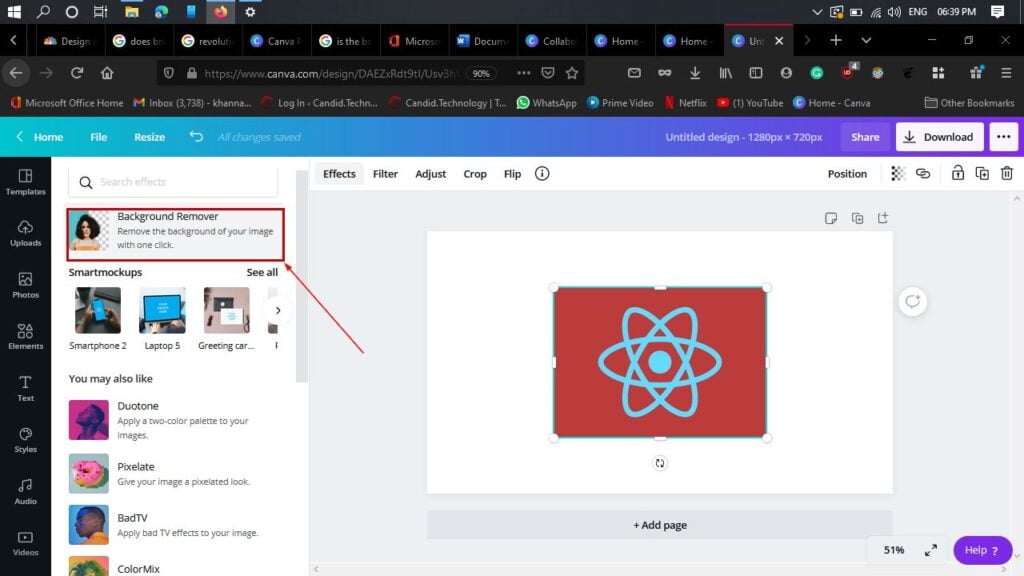Switch to the Docum browser tab
Screen dimensions: 1024x576
483,40
